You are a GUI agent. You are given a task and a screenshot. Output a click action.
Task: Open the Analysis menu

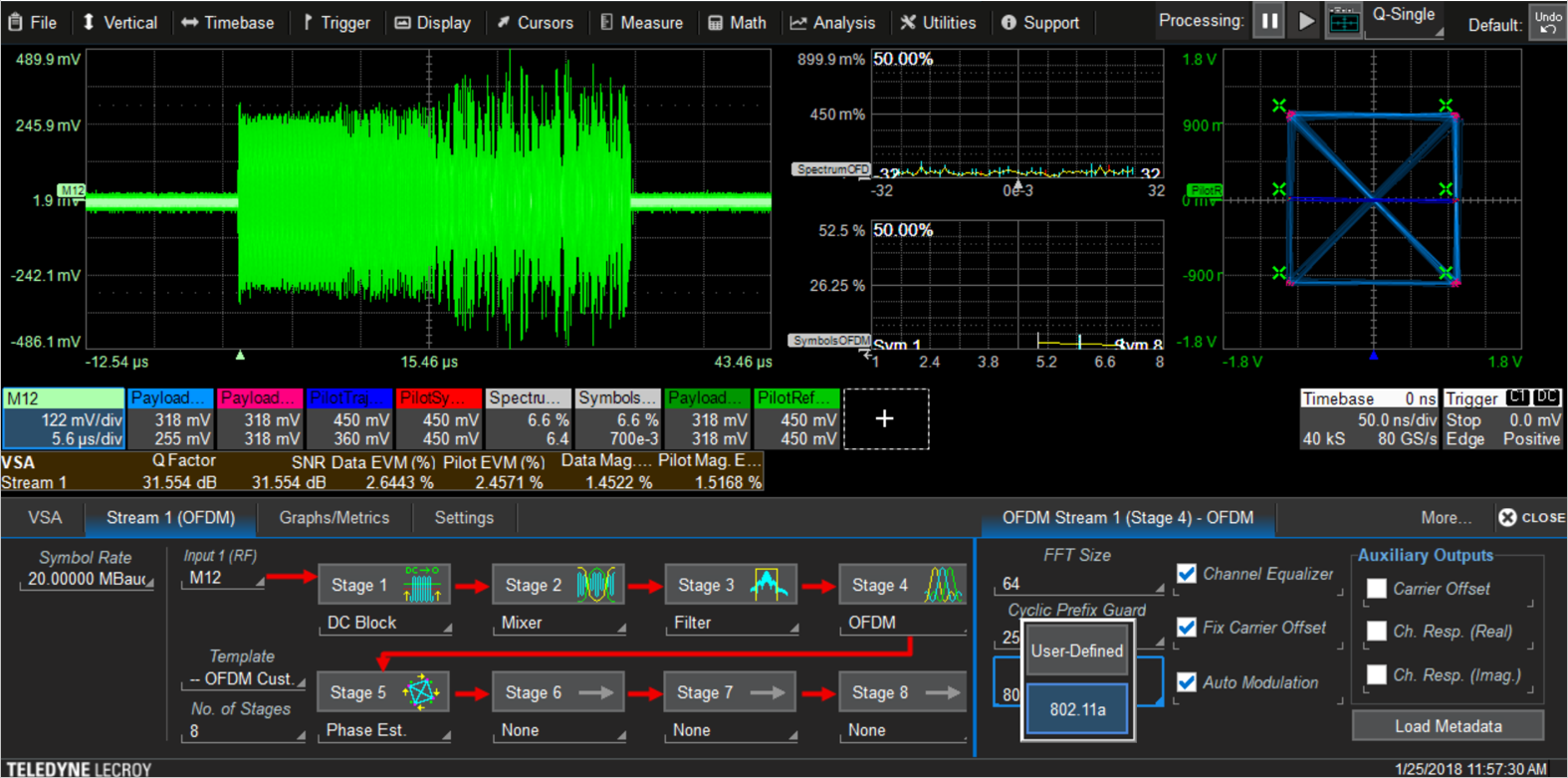click(x=833, y=22)
